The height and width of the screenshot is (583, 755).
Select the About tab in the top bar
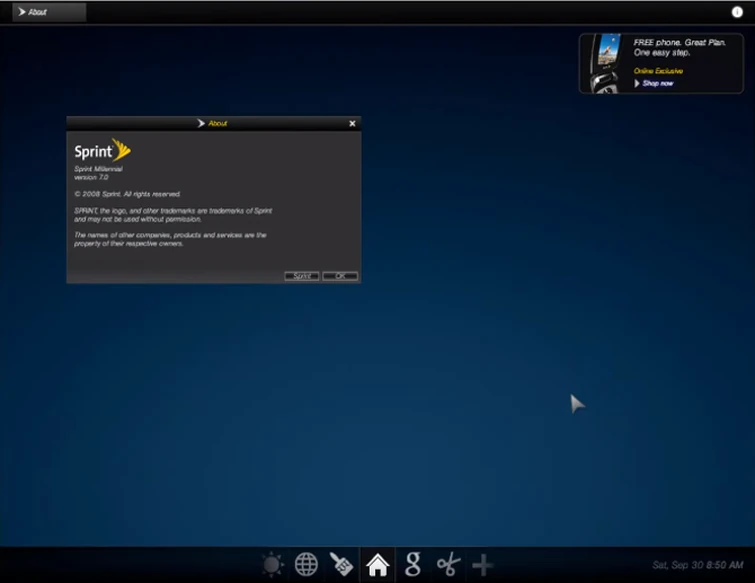coord(49,12)
